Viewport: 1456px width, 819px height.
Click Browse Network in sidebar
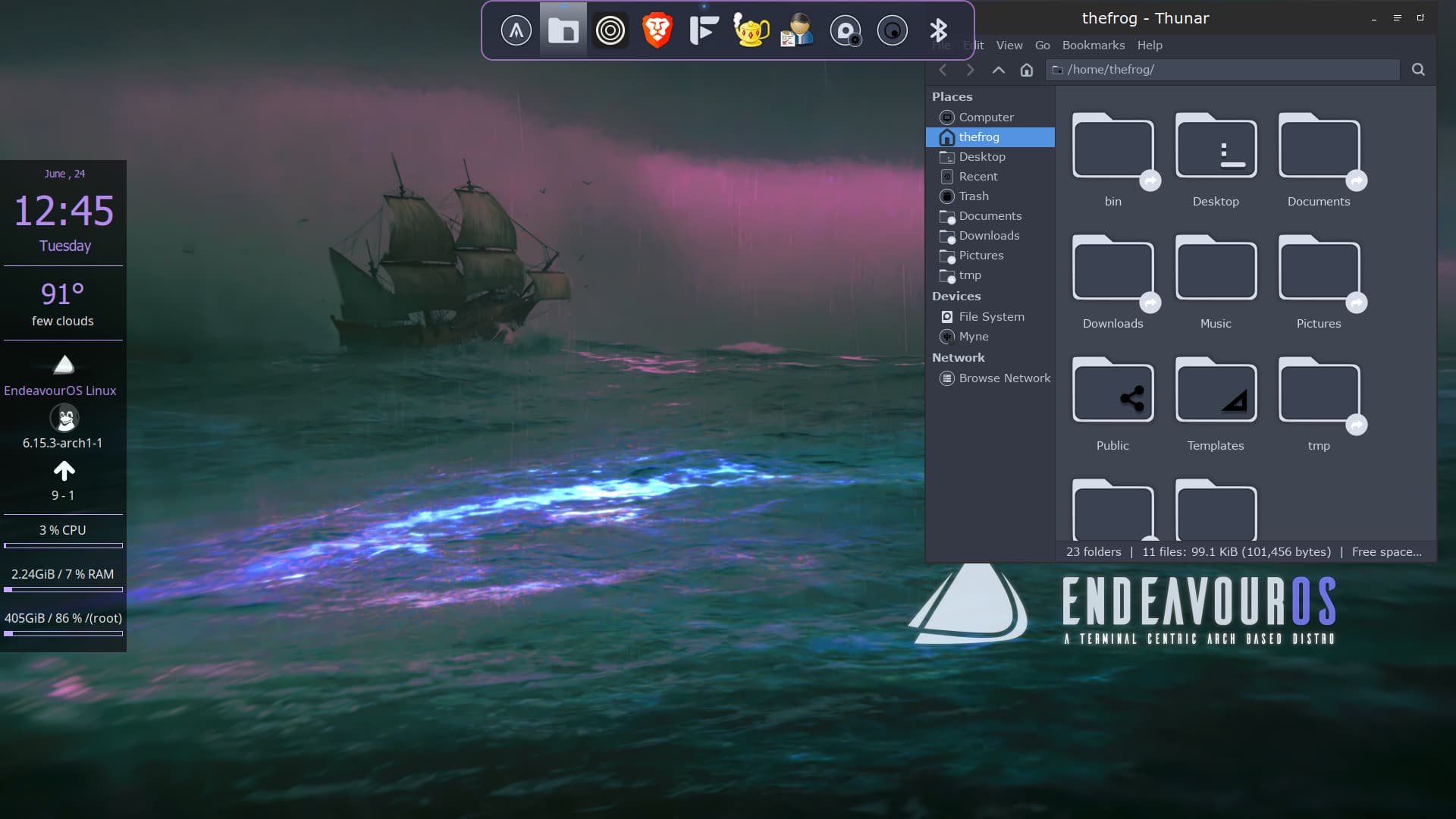point(1004,378)
